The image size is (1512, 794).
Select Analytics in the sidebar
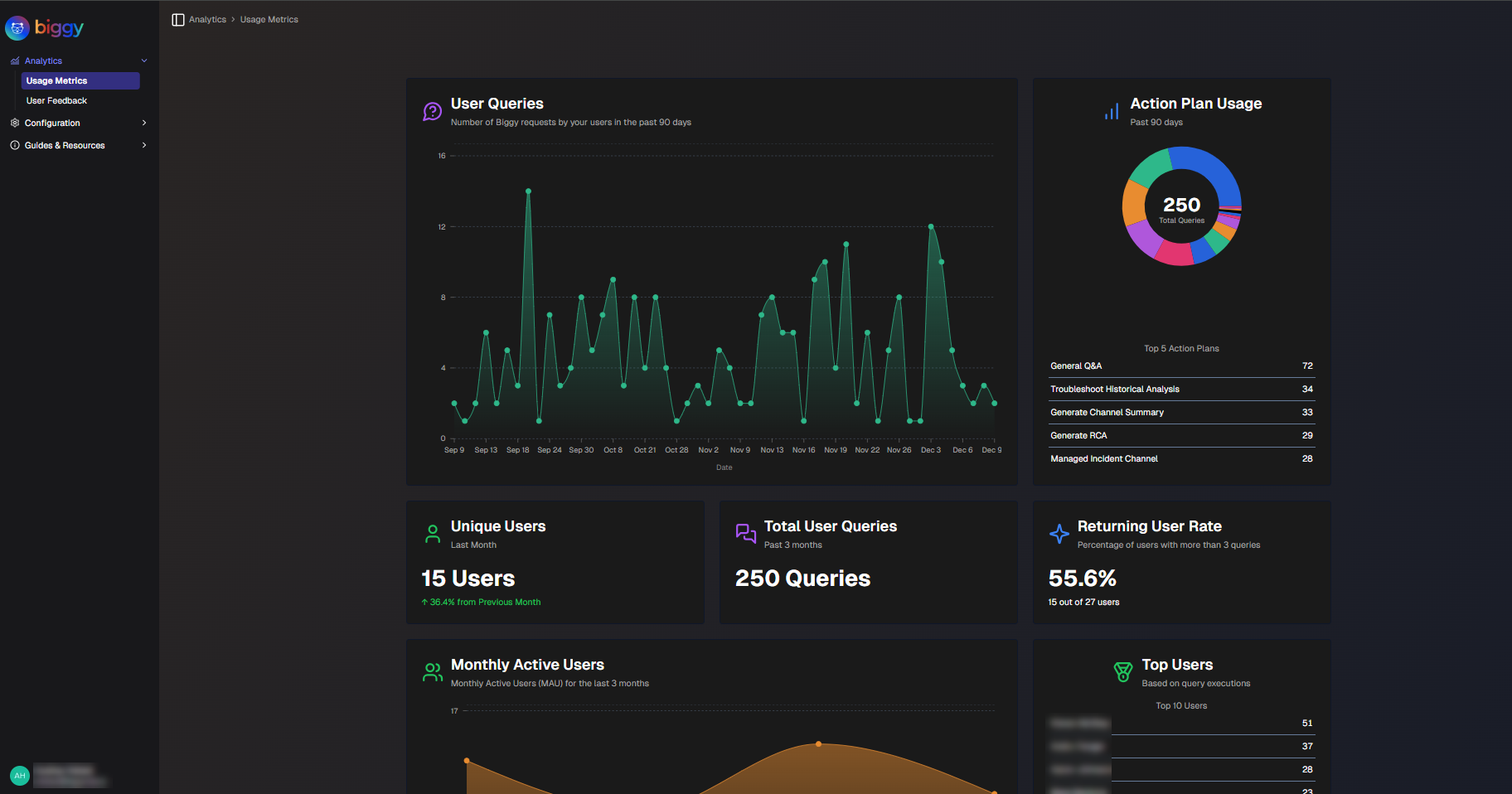pyautogui.click(x=43, y=61)
